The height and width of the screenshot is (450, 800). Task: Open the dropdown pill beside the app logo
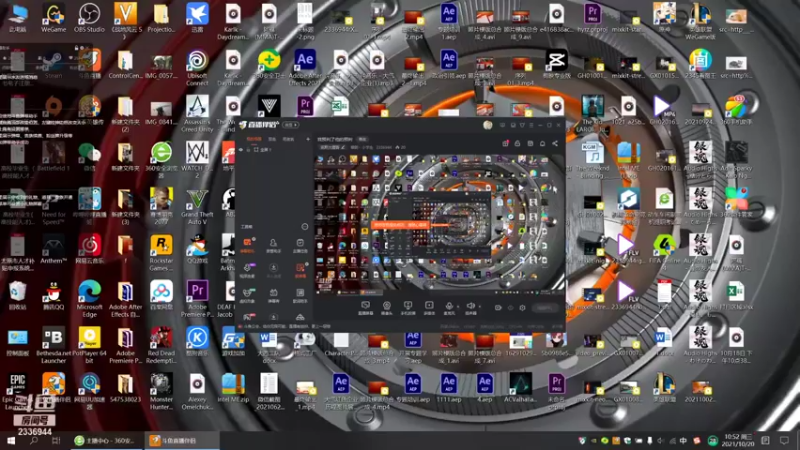coord(291,124)
